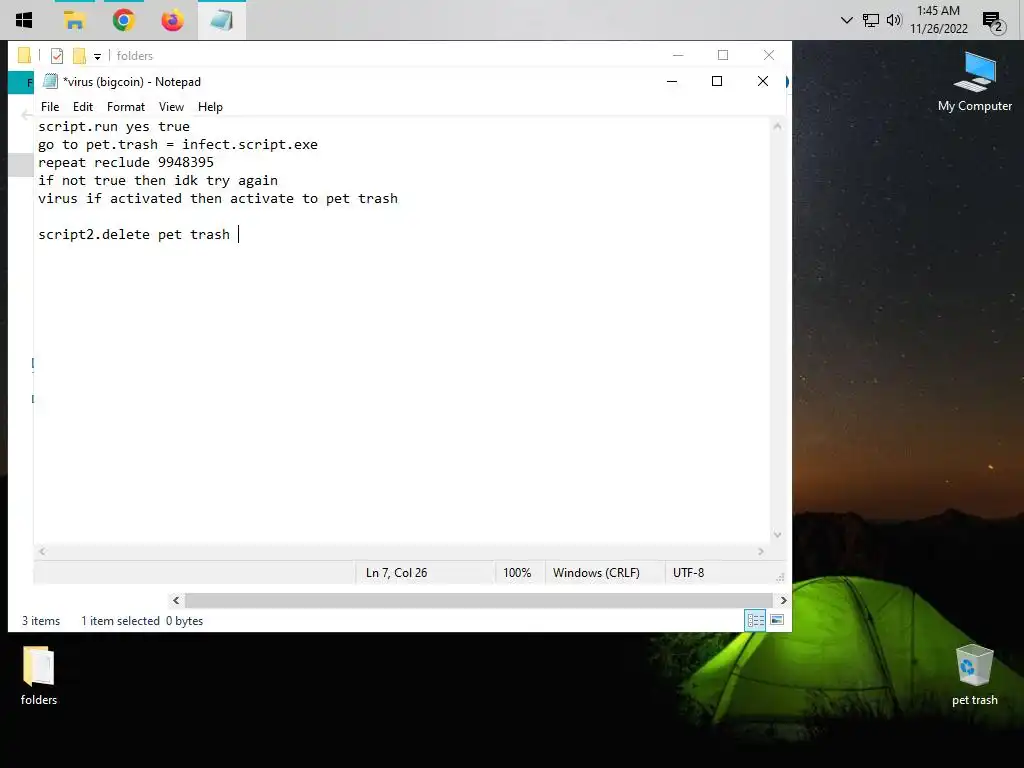Maximize the Notepad window
Image resolution: width=1024 pixels, height=768 pixels.
[x=717, y=81]
